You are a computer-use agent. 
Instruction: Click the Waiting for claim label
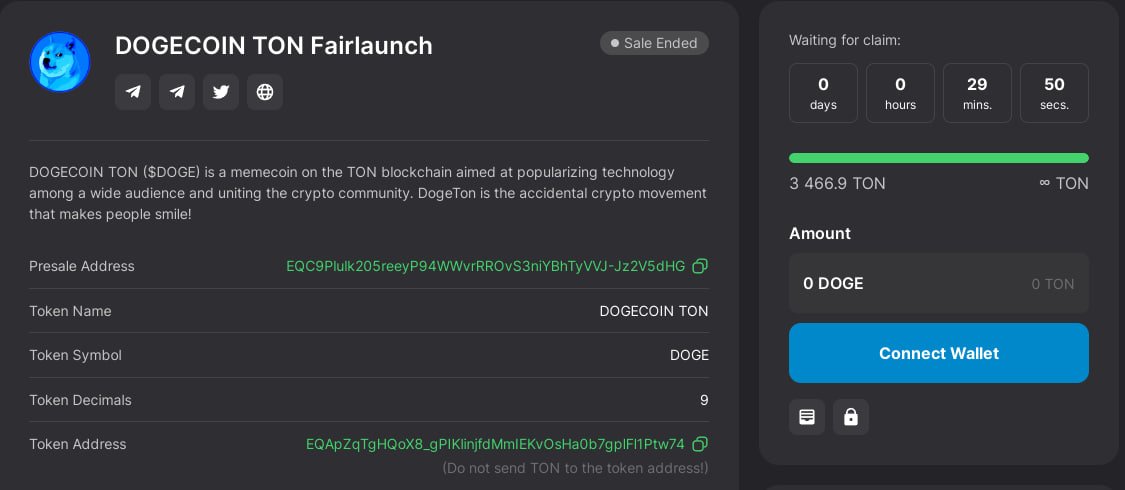[844, 41]
